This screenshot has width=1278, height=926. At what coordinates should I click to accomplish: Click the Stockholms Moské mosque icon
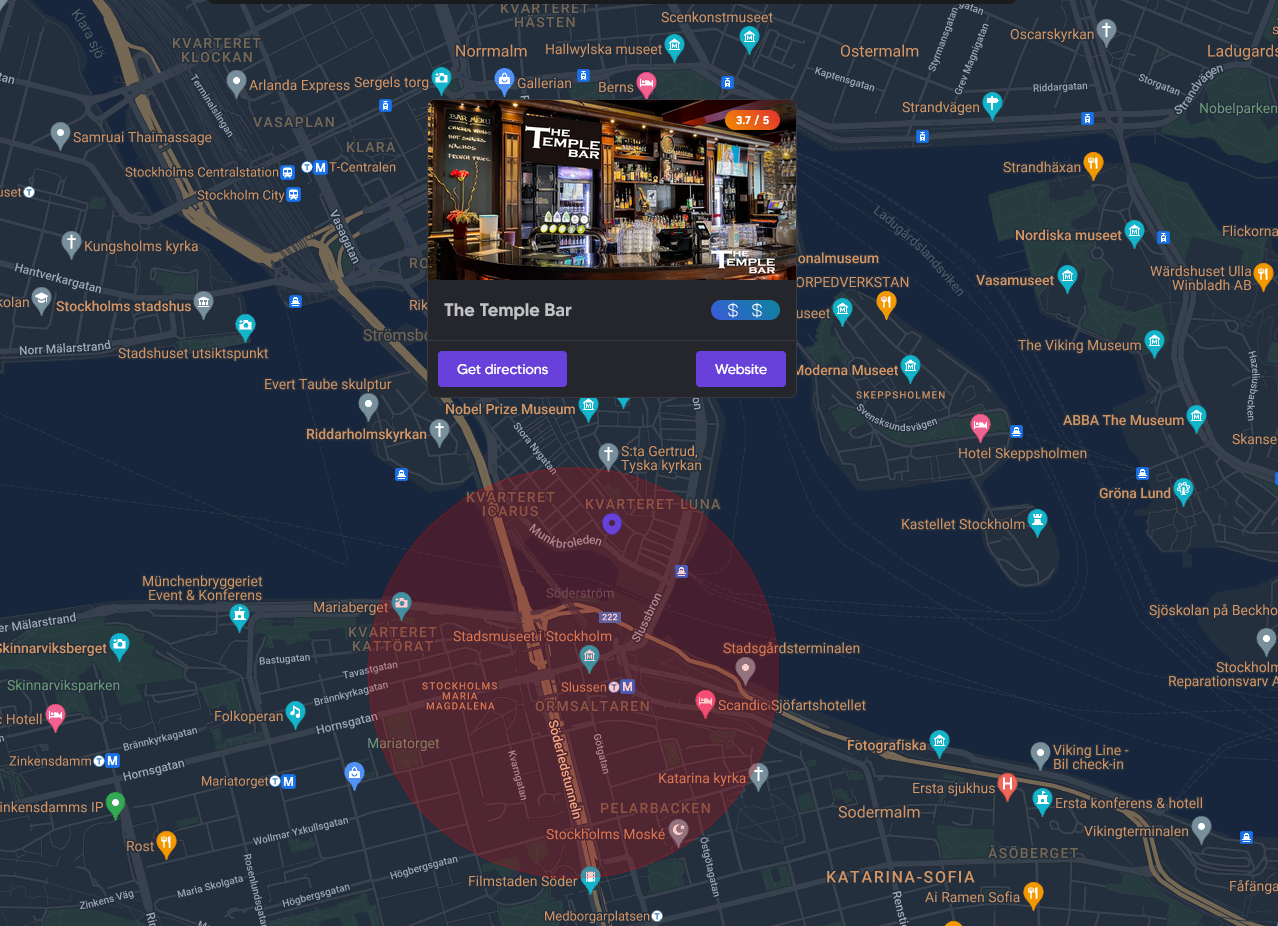click(x=679, y=832)
